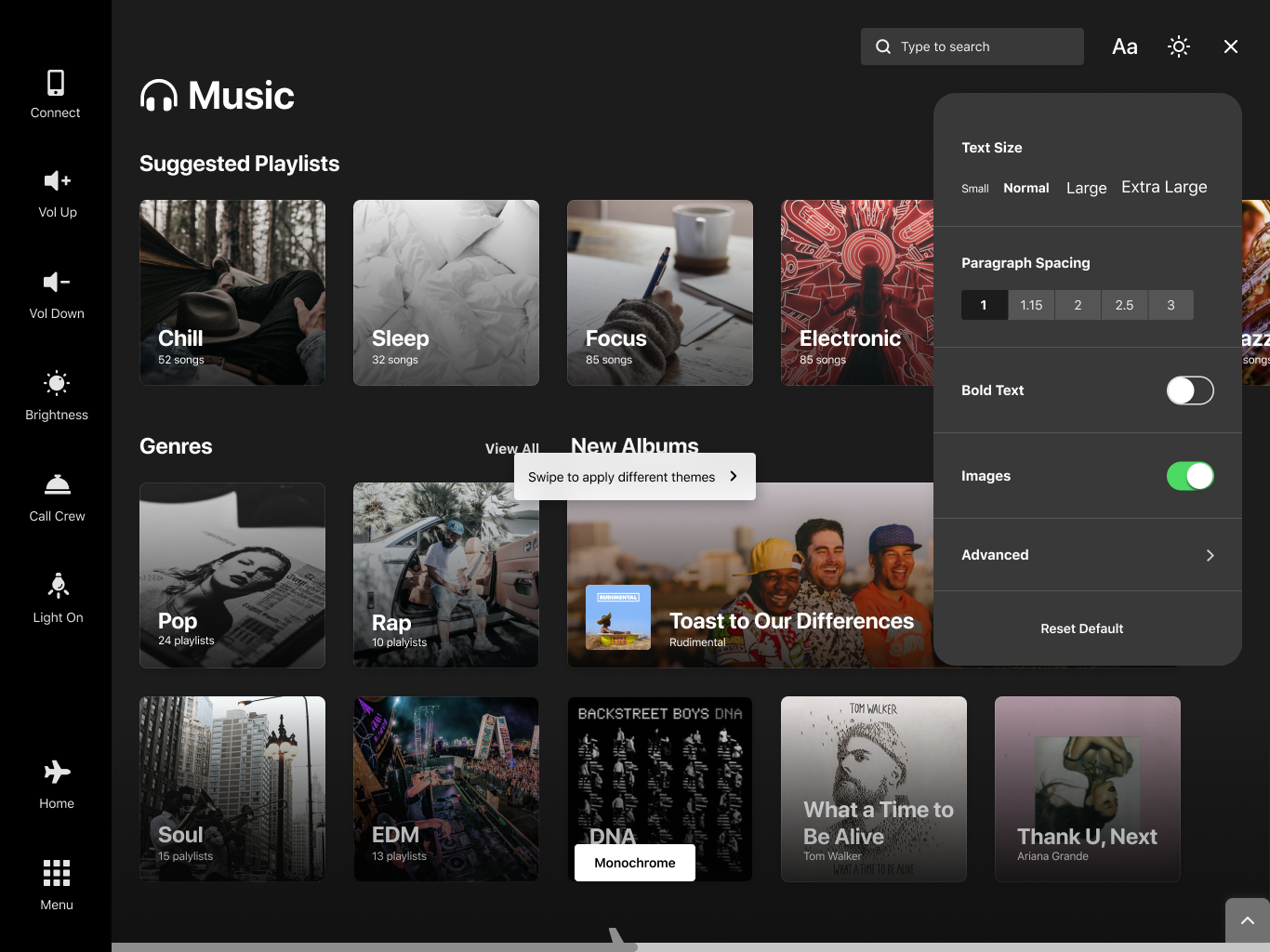Set paragraph spacing to 1

click(x=985, y=305)
